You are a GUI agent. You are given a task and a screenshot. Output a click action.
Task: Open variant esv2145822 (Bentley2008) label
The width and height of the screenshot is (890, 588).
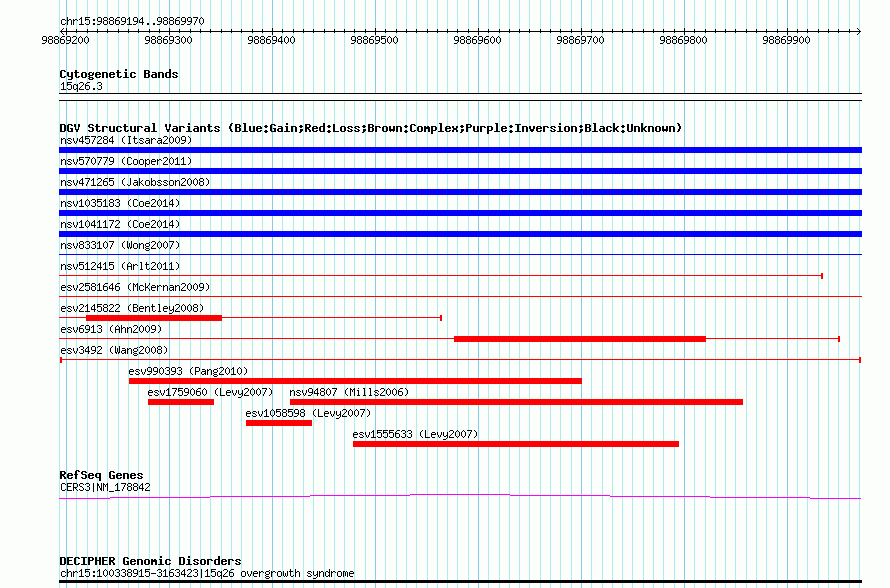coord(132,308)
